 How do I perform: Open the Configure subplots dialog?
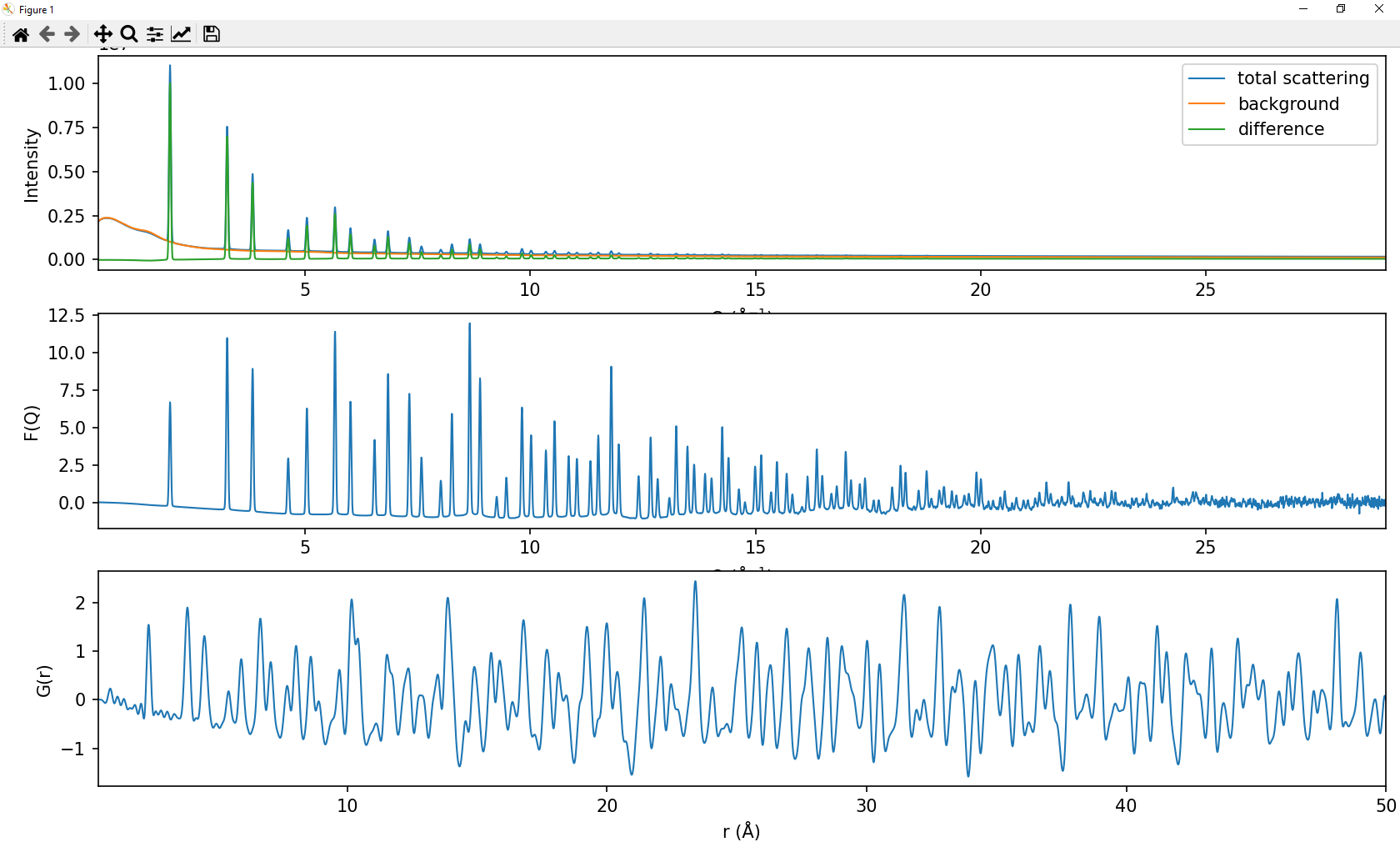click(154, 34)
